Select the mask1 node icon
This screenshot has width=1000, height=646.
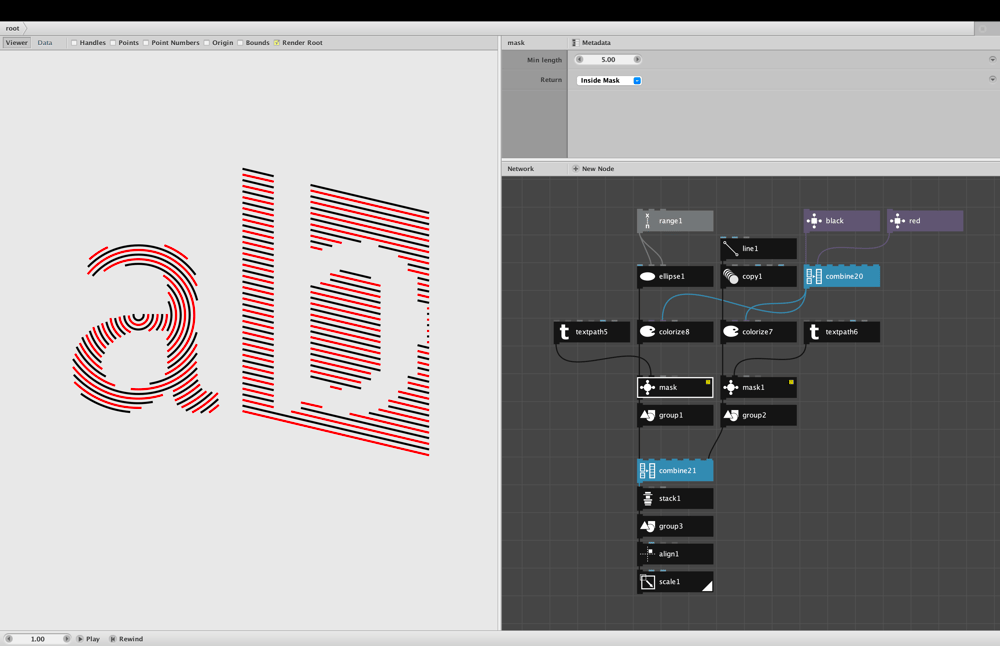[x=731, y=387]
